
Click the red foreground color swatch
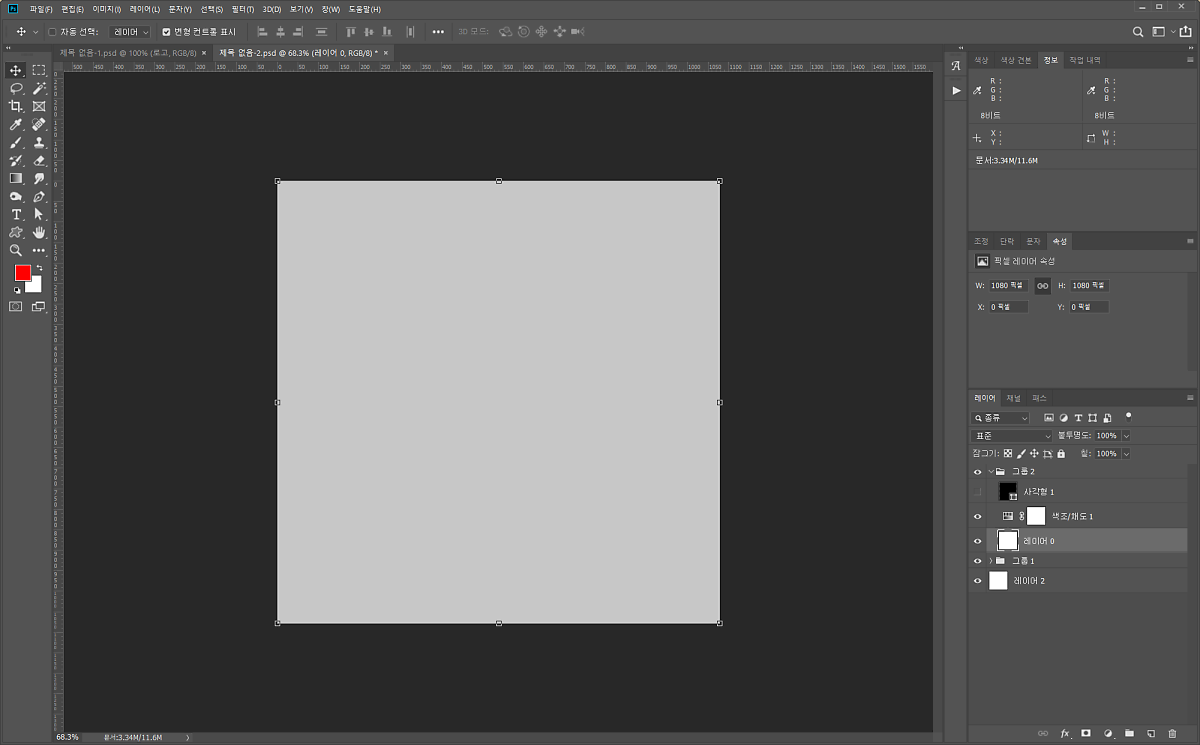click(22, 273)
